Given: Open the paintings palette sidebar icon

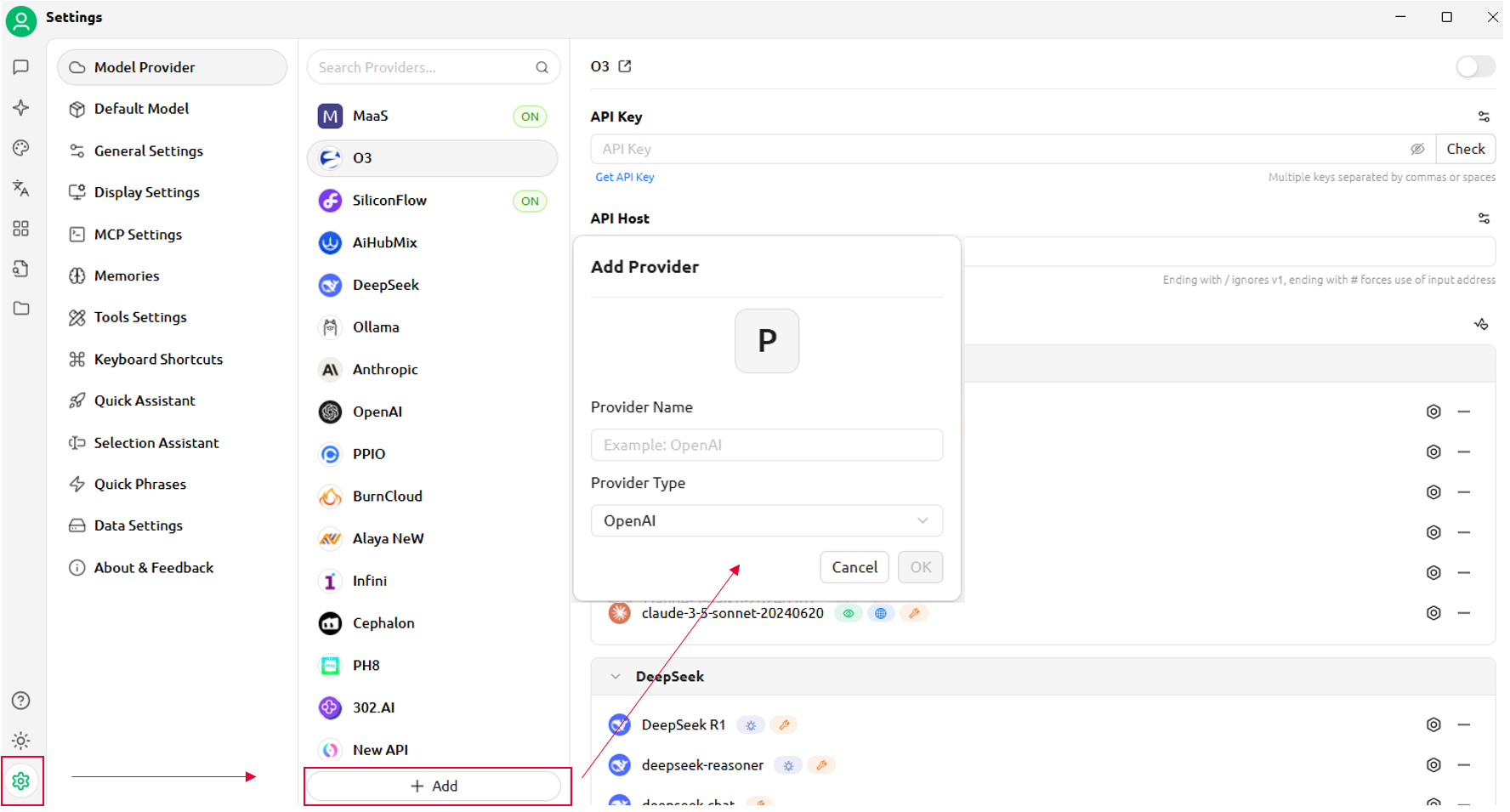Looking at the screenshot, I should coord(21,148).
